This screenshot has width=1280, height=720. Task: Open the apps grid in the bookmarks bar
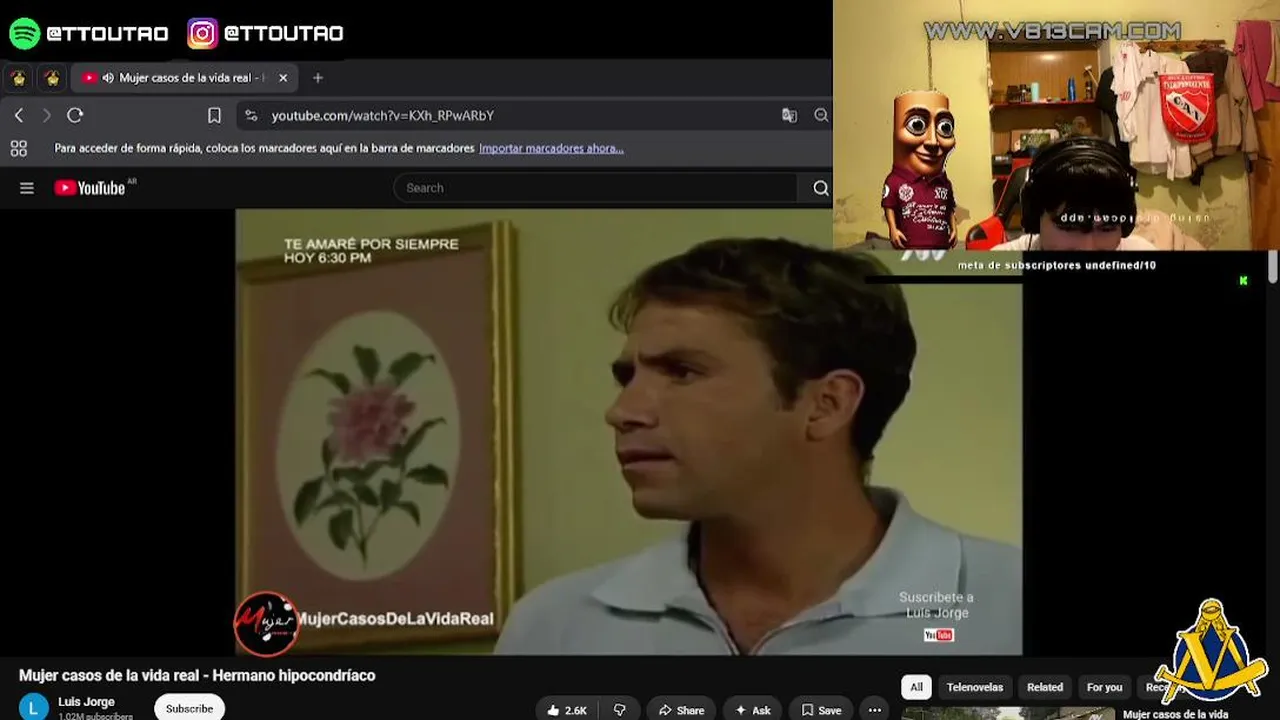coord(18,149)
